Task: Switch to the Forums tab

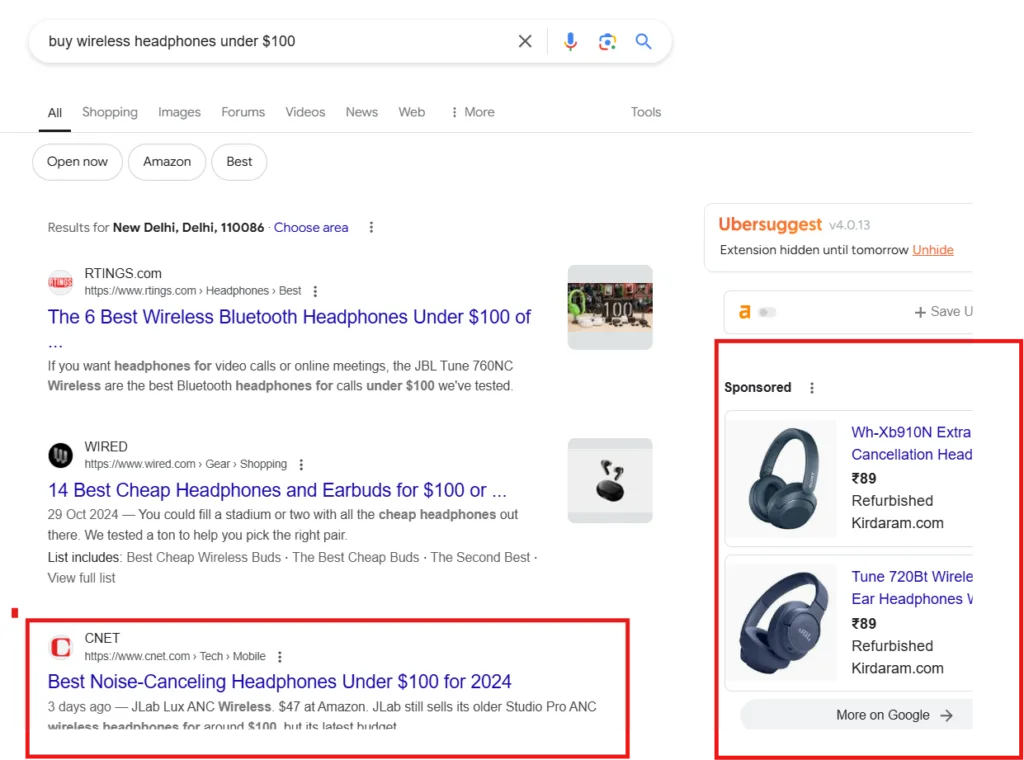Action: tap(243, 112)
